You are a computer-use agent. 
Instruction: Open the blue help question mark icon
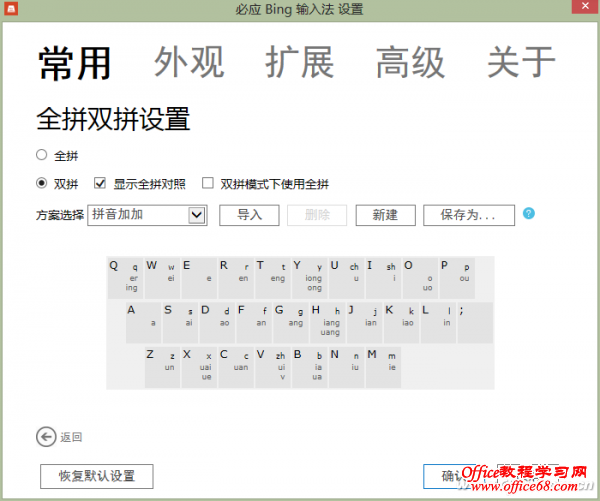point(528,214)
